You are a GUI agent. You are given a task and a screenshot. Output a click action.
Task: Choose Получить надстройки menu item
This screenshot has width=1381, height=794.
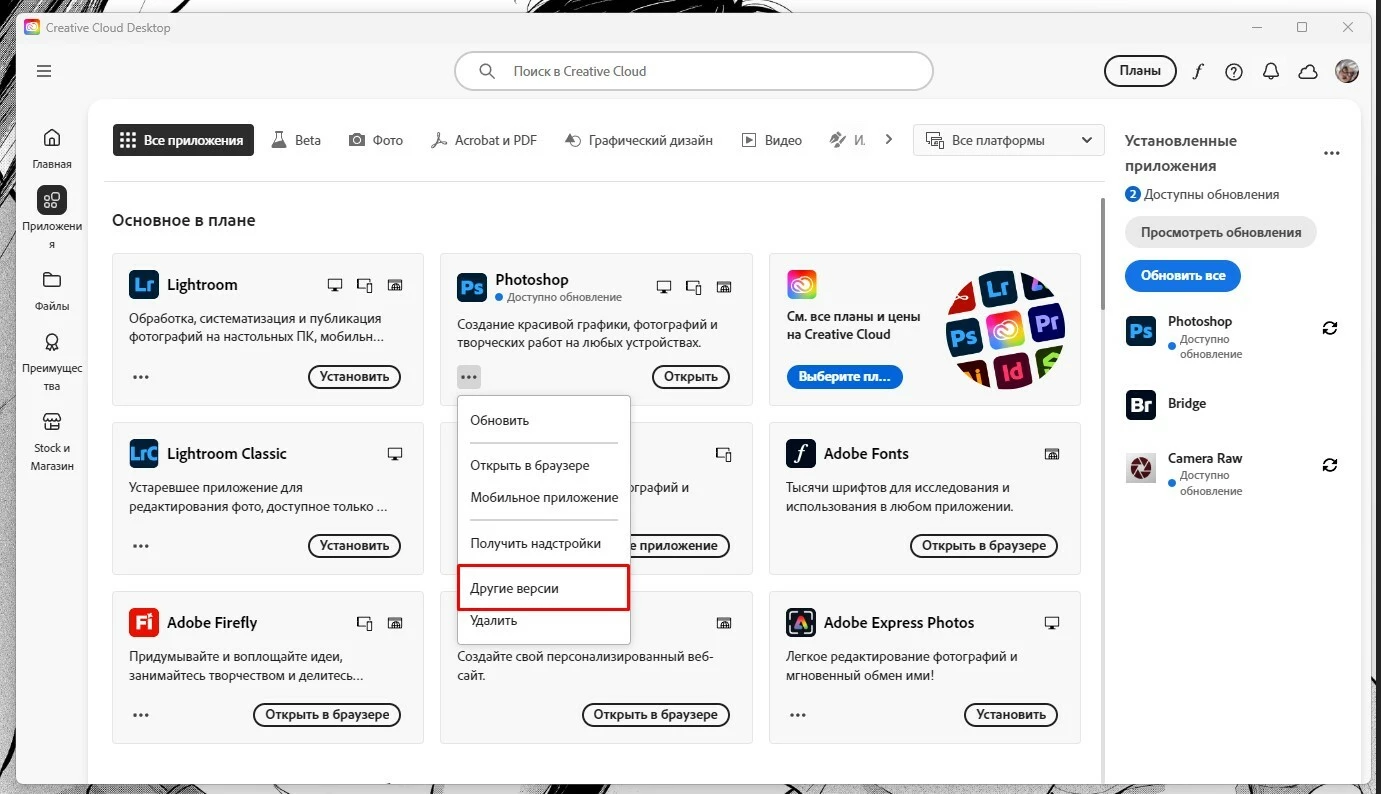point(544,544)
